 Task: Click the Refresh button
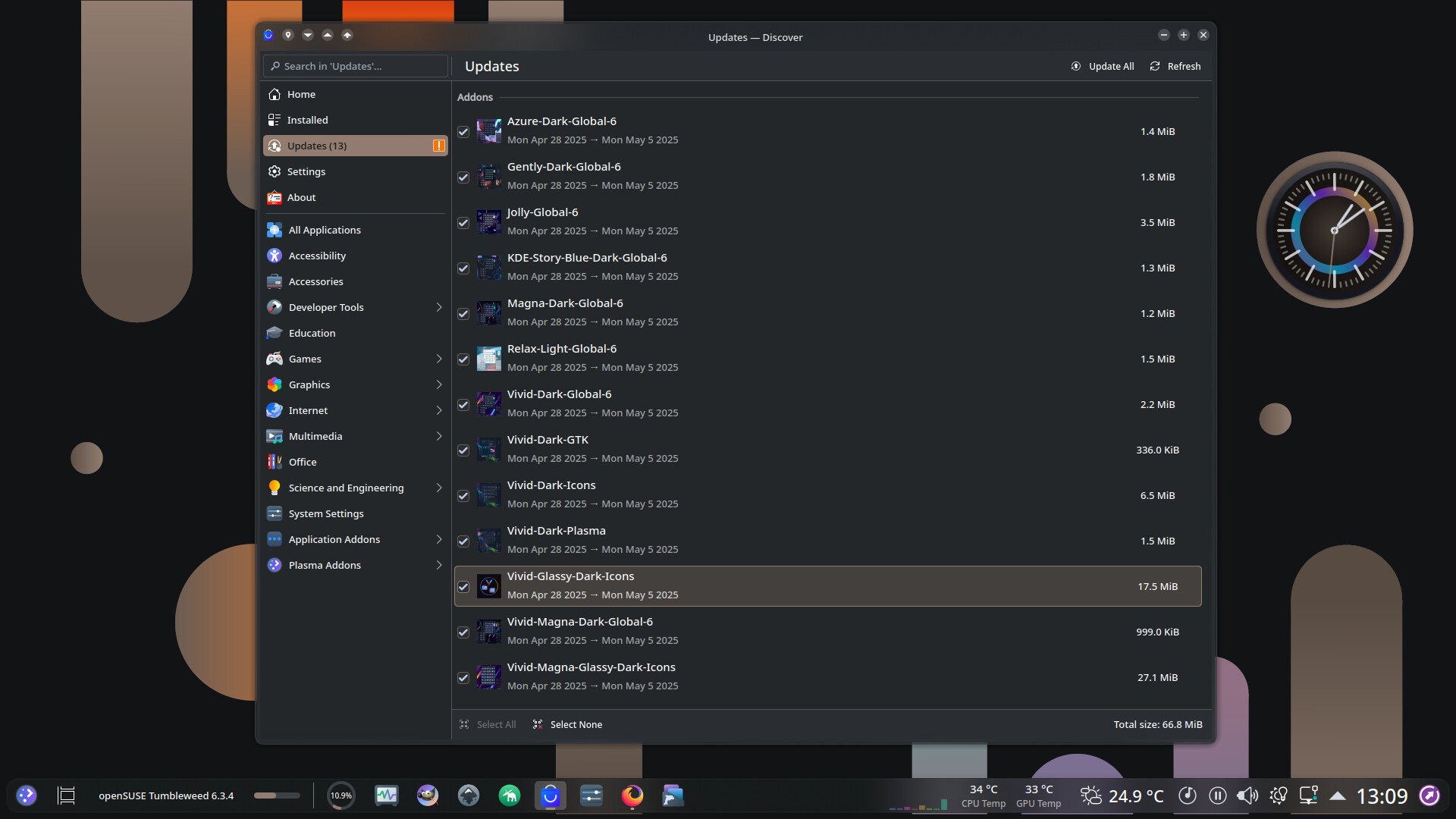click(x=1175, y=66)
